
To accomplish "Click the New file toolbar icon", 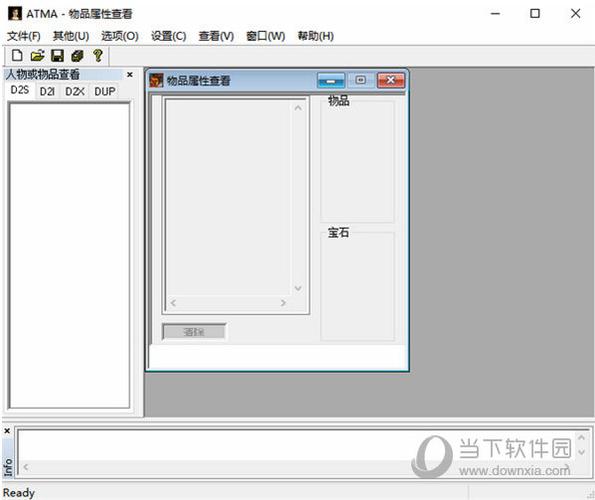I will tap(17, 56).
